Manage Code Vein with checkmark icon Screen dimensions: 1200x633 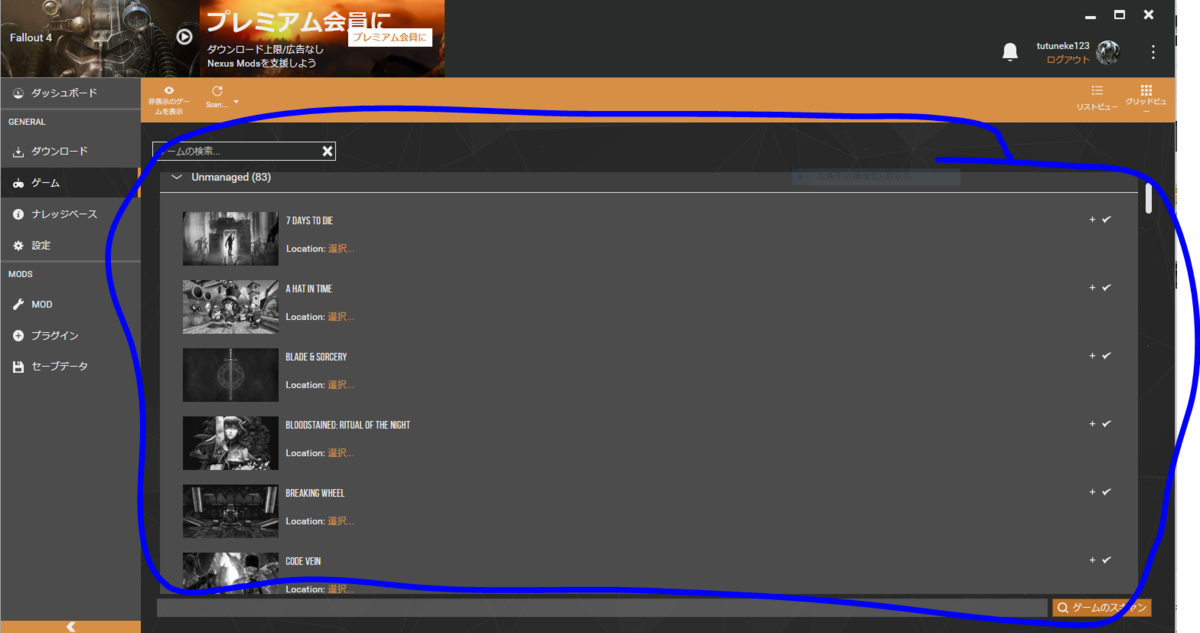click(1106, 560)
